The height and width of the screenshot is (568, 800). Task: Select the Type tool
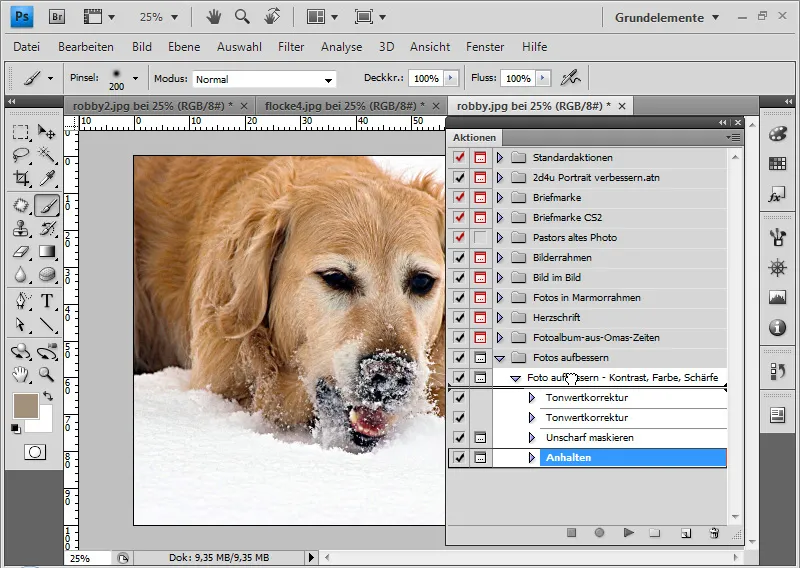[47, 301]
